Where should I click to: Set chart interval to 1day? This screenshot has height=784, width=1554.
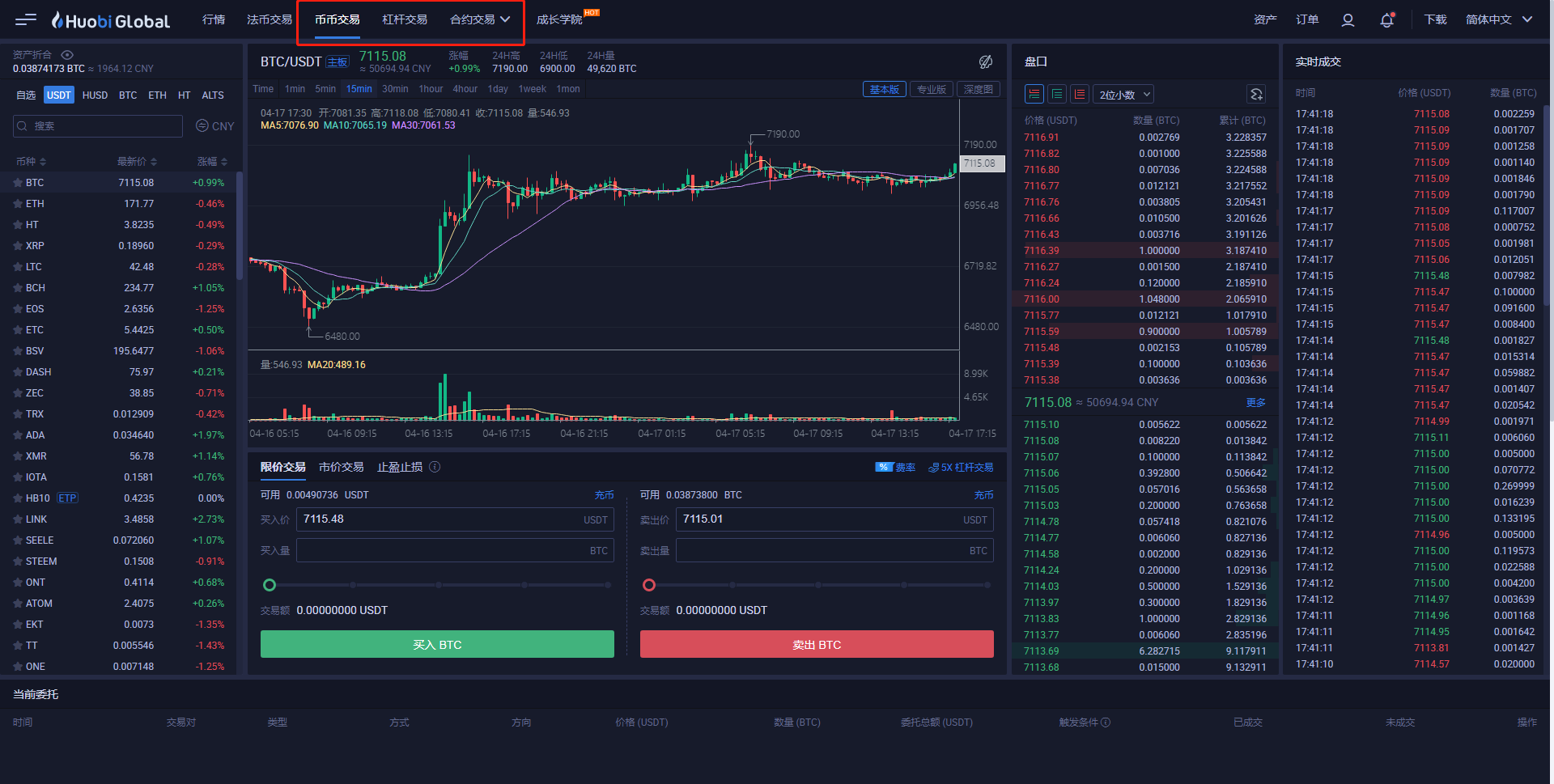pyautogui.click(x=498, y=89)
